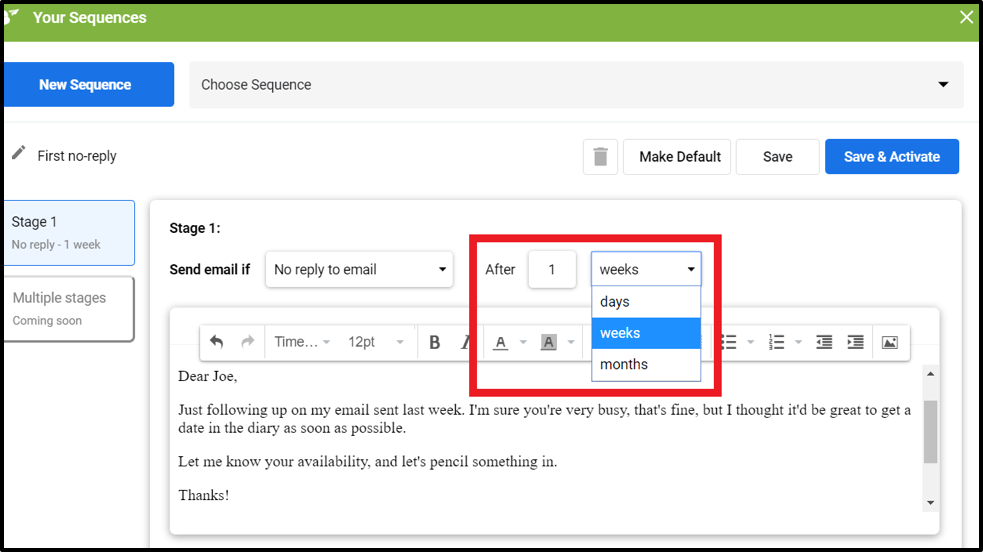Select the Stage 1 tab

click(x=68, y=232)
